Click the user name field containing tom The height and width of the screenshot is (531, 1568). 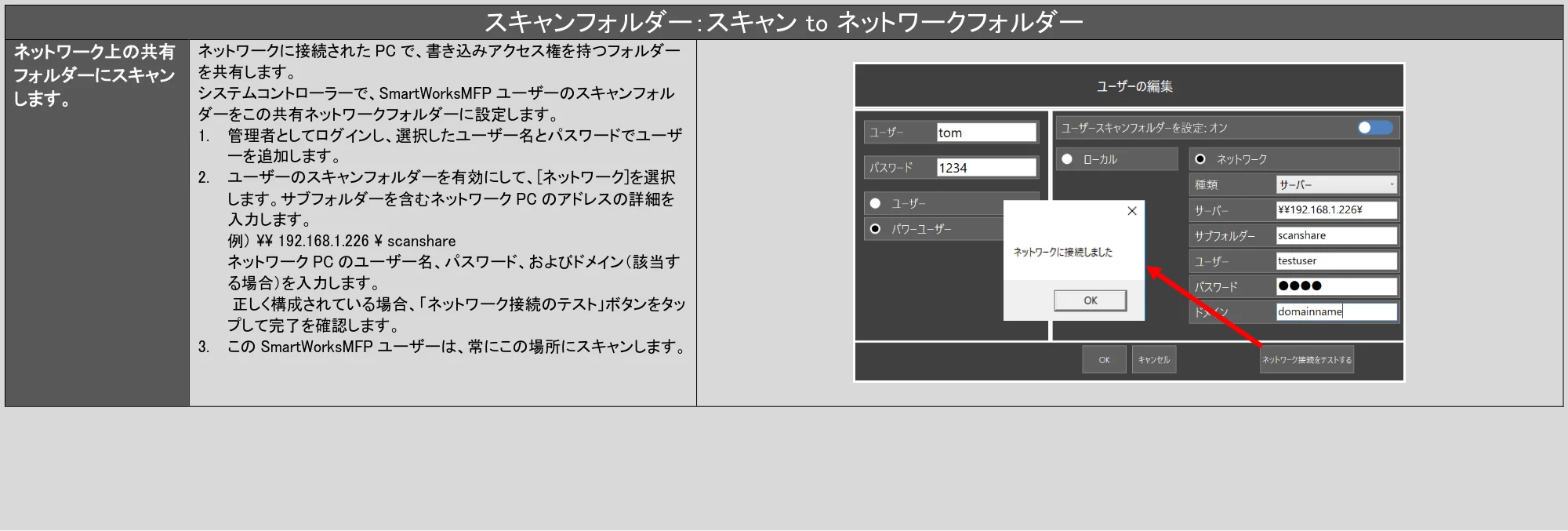tap(987, 133)
